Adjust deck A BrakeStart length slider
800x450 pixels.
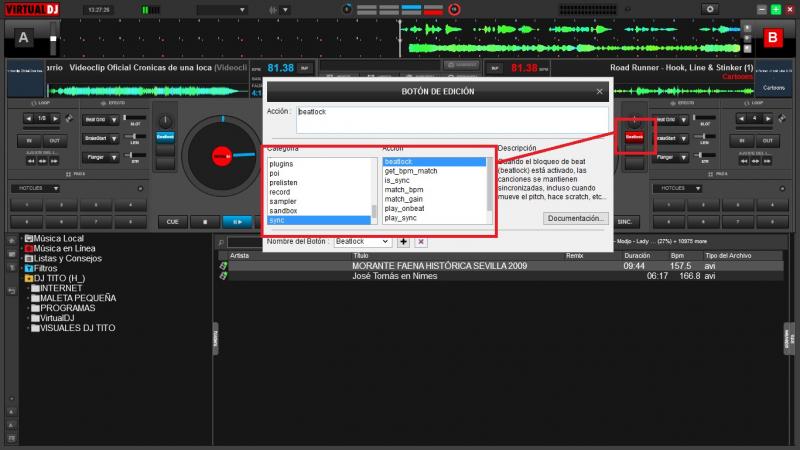(x=135, y=136)
